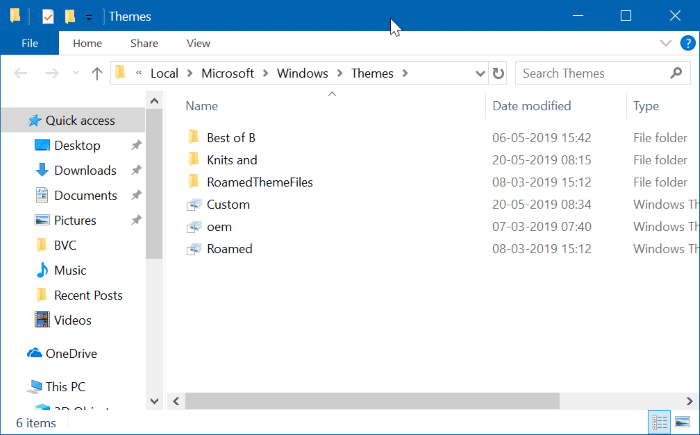Screen dimensions: 700x435
Task: Open the Recent locations dropdown
Action: pyautogui.click(x=76, y=73)
